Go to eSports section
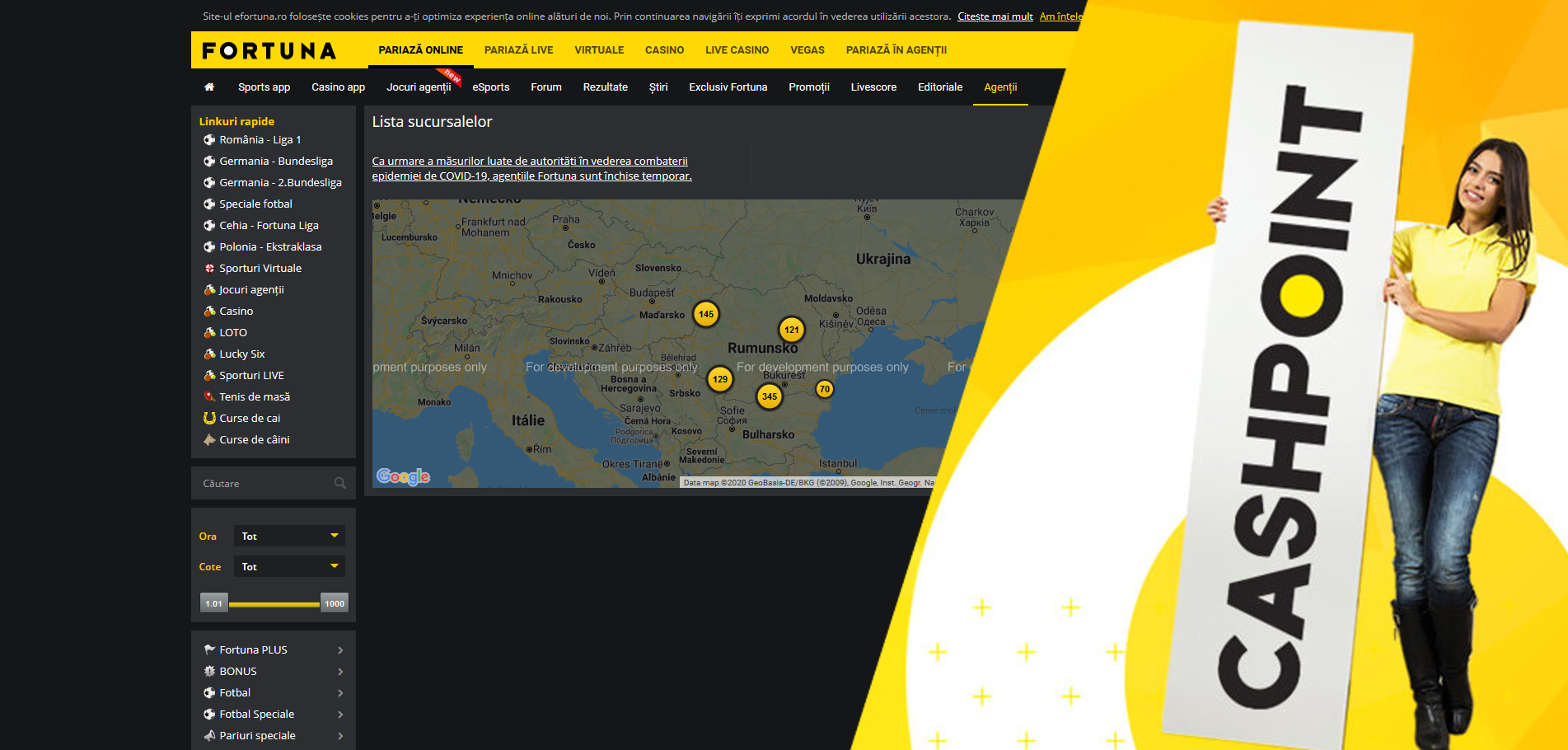Image resolution: width=1568 pixels, height=750 pixels. pyautogui.click(x=491, y=87)
